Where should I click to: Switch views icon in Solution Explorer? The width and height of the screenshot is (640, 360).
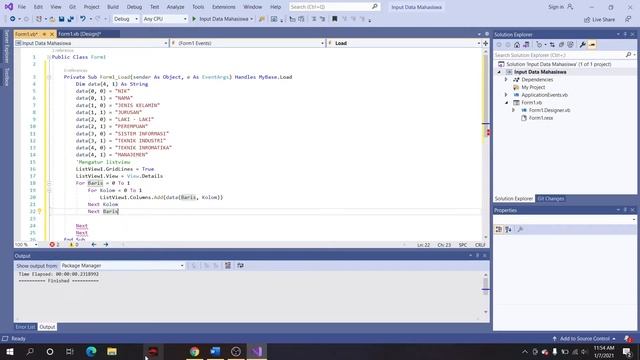[526, 44]
